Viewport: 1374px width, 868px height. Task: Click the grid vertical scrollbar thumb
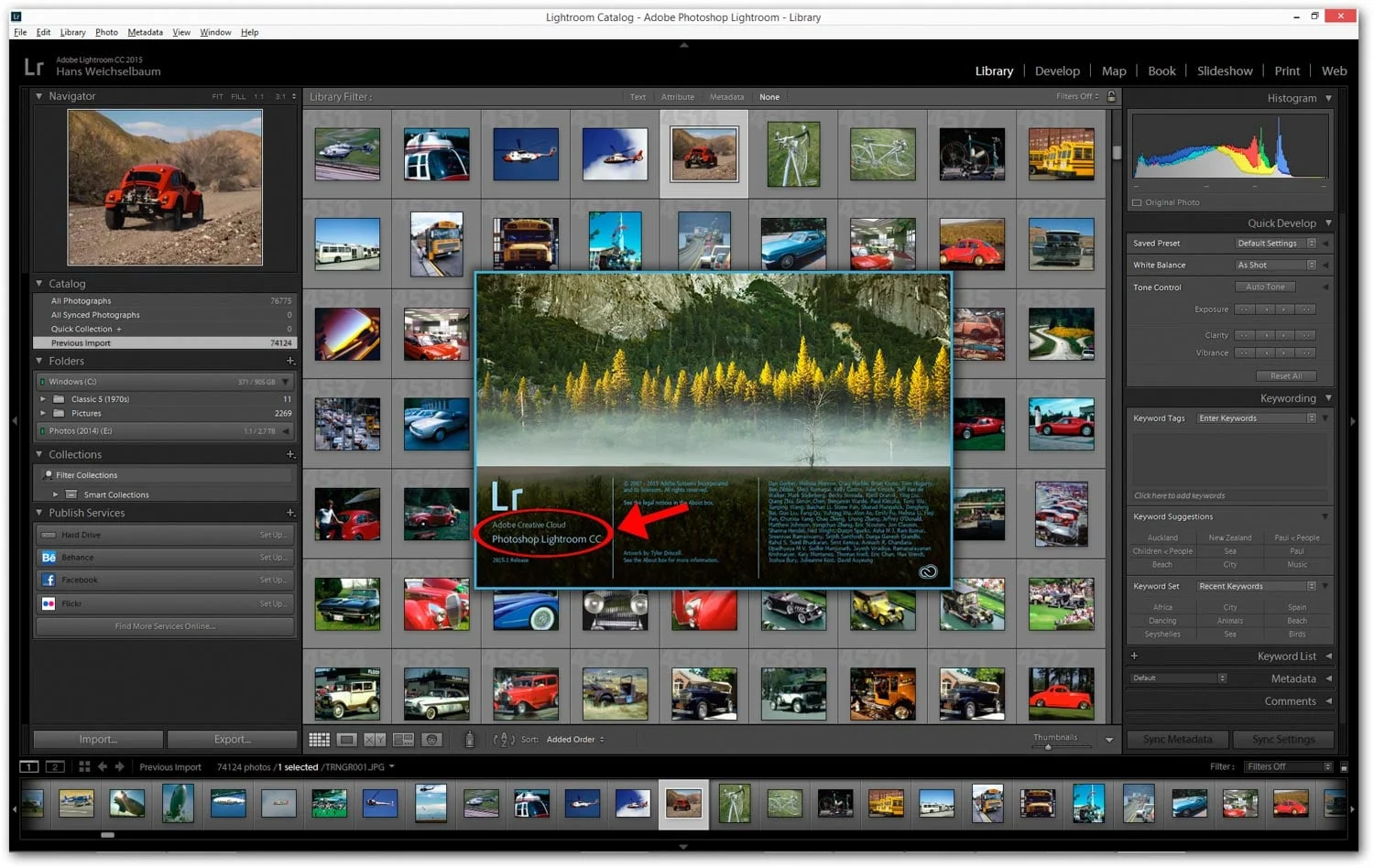[x=1117, y=154]
